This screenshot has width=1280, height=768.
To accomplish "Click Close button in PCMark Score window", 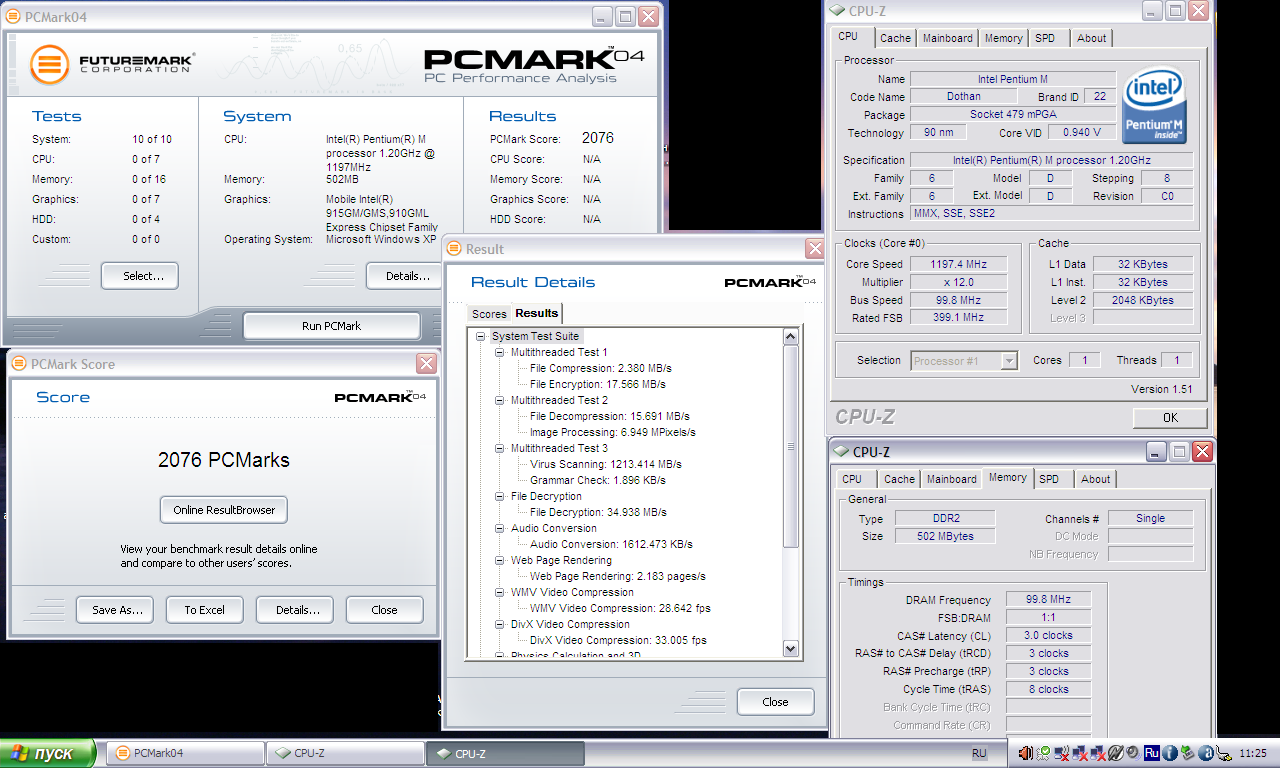I will click(x=384, y=610).
